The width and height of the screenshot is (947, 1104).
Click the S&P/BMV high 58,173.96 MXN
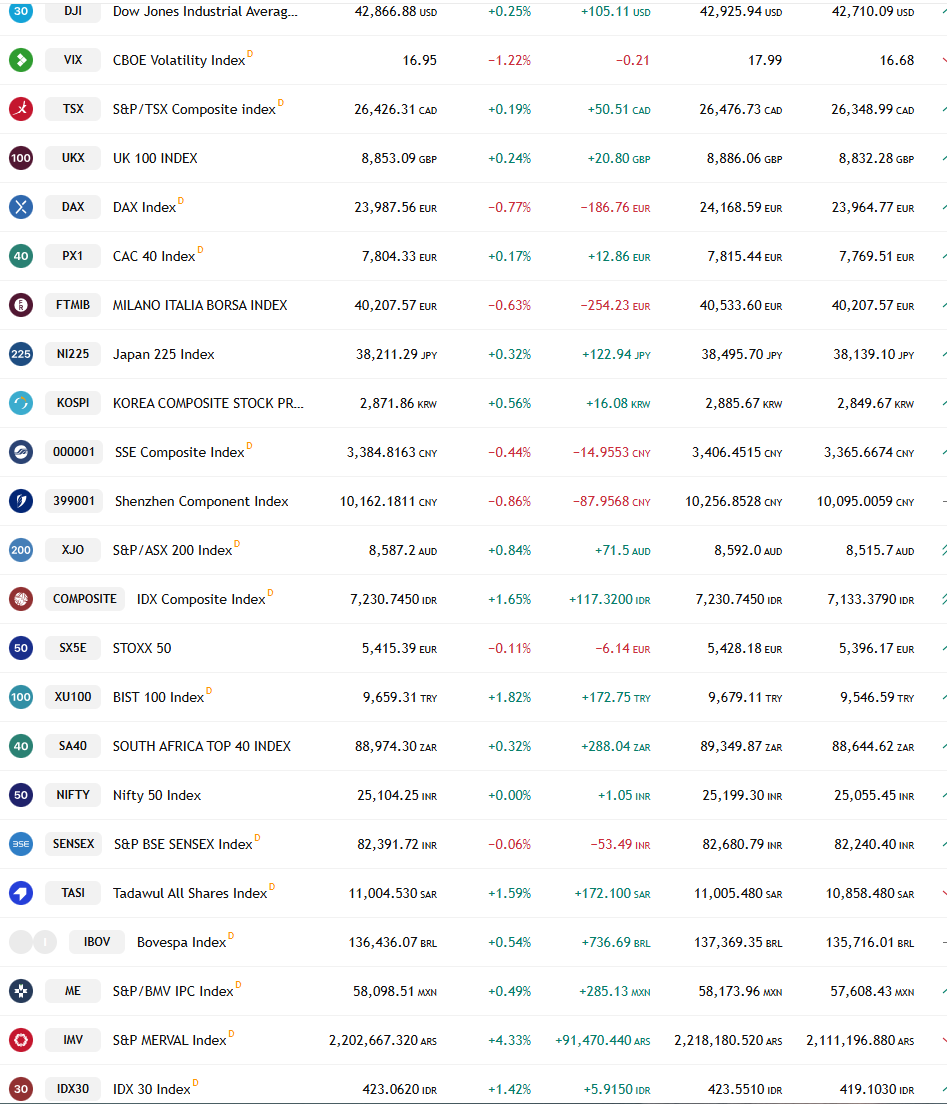tap(740, 991)
